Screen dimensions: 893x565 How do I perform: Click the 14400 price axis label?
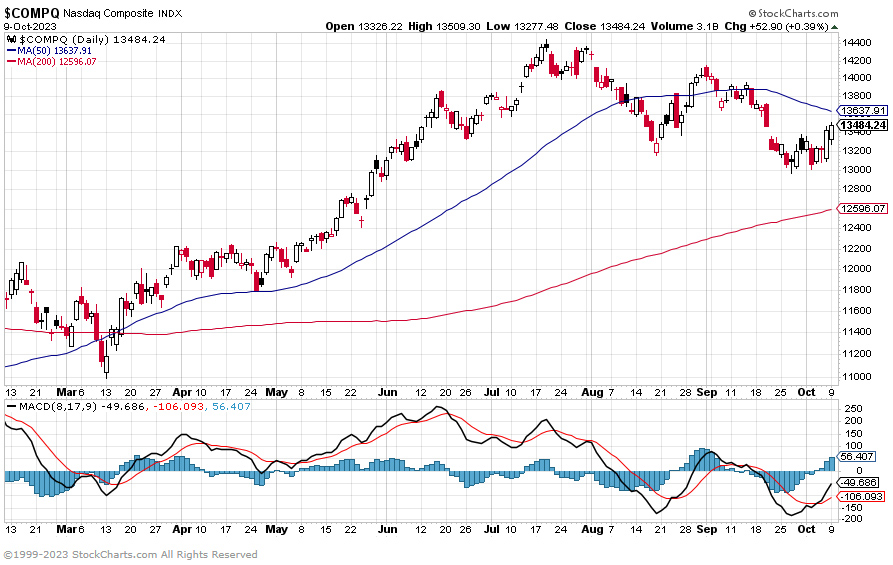pyautogui.click(x=856, y=43)
